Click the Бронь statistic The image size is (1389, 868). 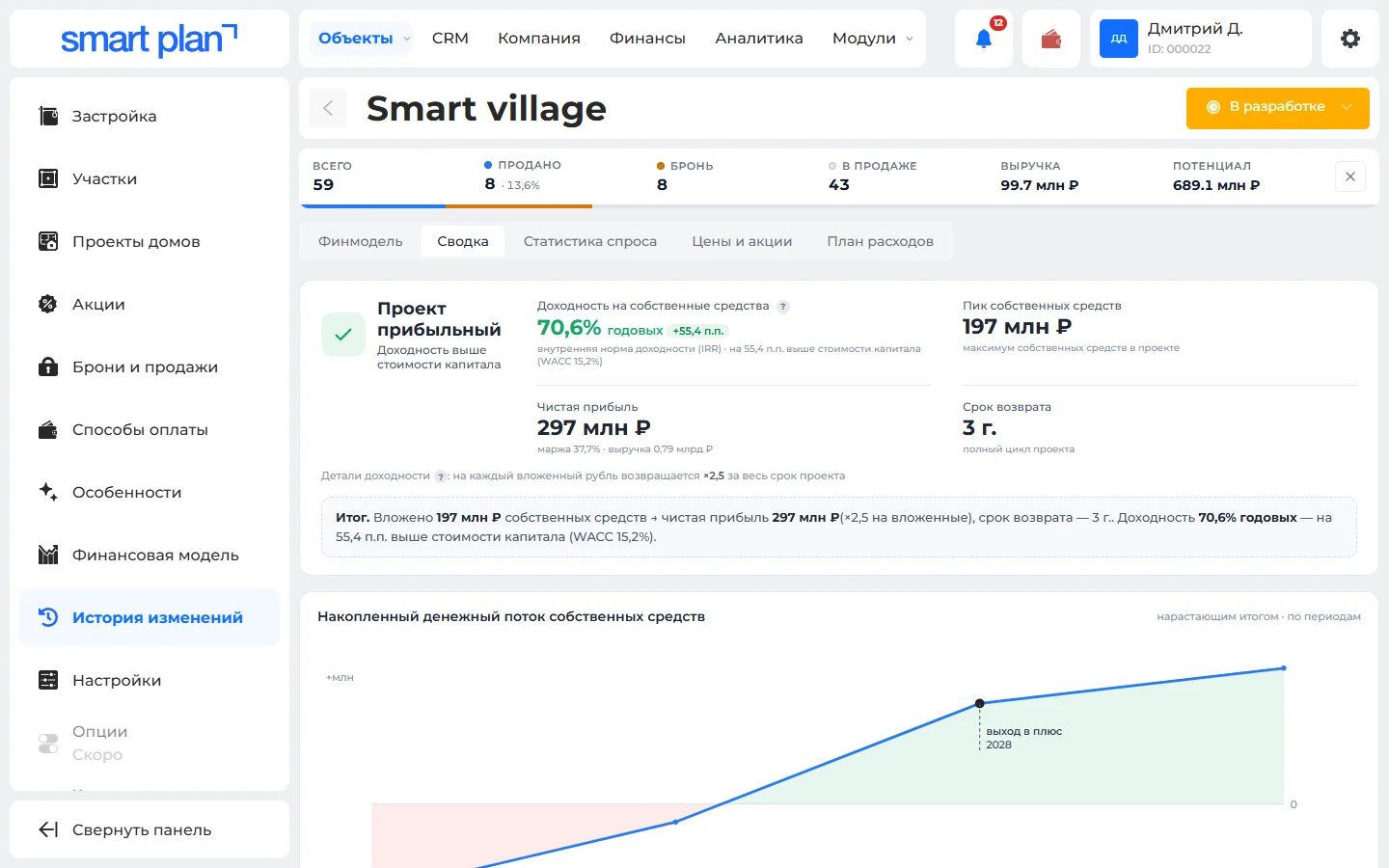[x=685, y=176]
